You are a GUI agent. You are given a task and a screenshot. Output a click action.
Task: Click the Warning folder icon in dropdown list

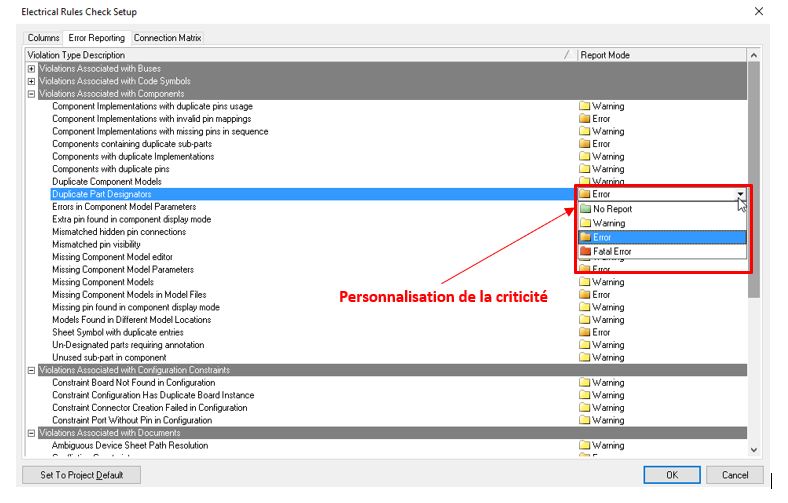[585, 223]
